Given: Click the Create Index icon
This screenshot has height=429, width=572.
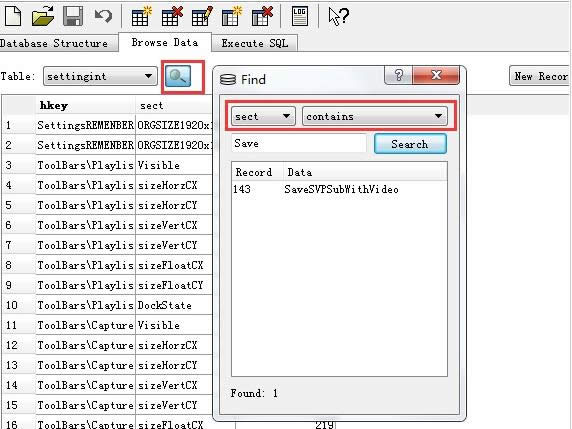Looking at the screenshot, I should click(232, 16).
